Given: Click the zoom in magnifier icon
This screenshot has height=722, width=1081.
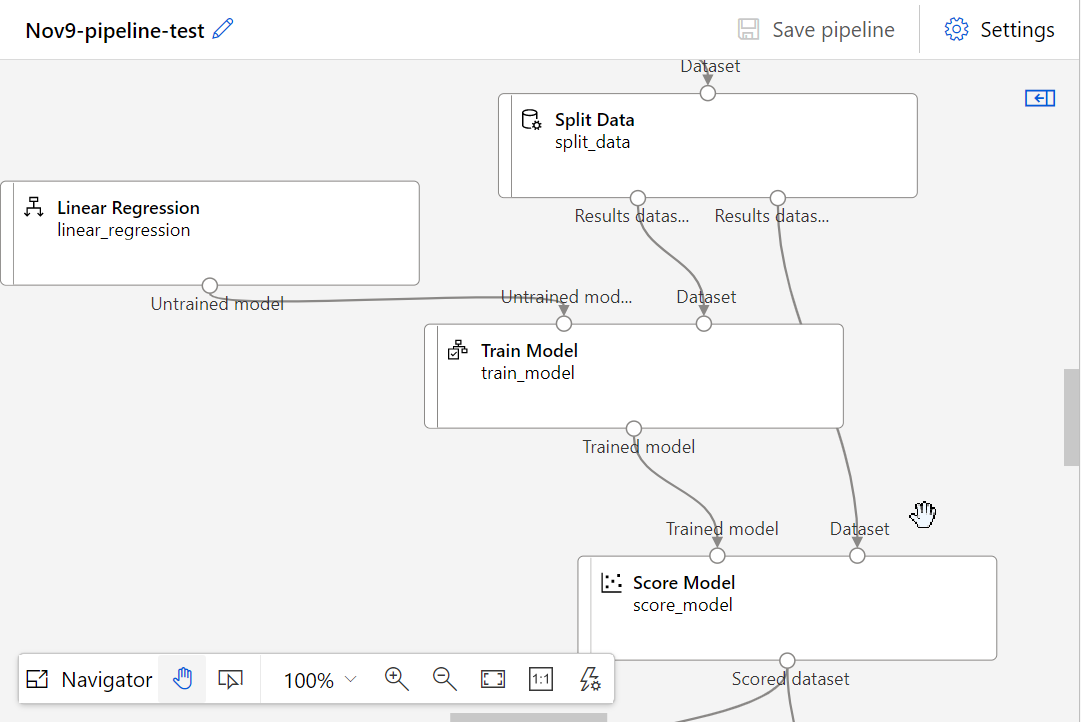Looking at the screenshot, I should (x=397, y=679).
